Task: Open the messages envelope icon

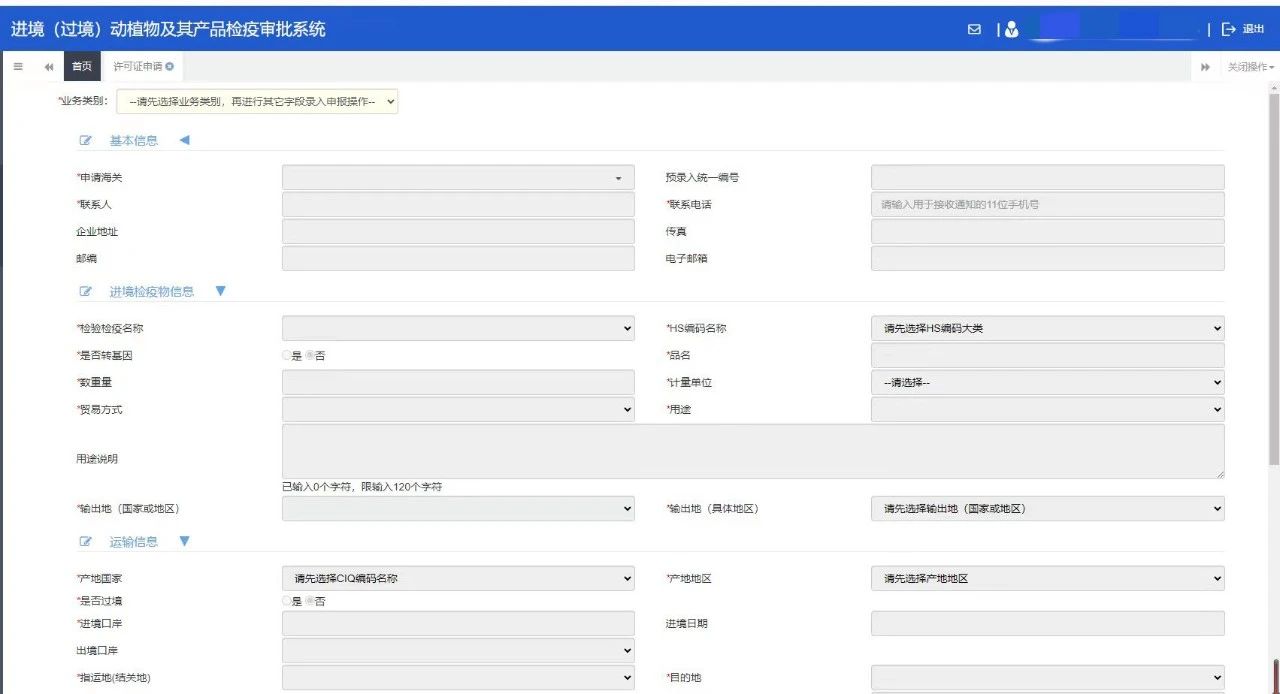Action: point(974,30)
